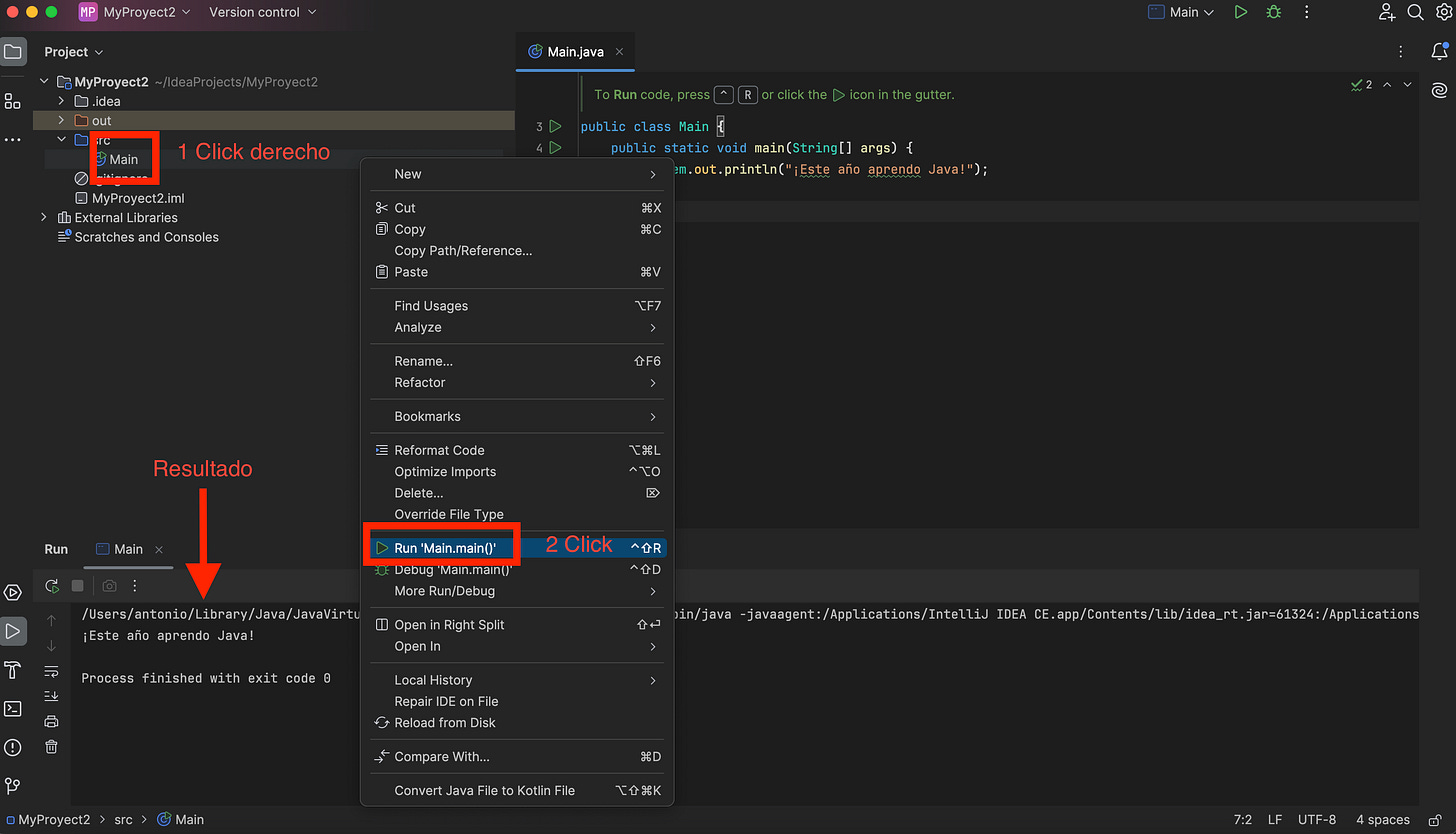This screenshot has height=834, width=1456.
Task: Click gutter run icon beside line 4
Action: (x=555, y=148)
